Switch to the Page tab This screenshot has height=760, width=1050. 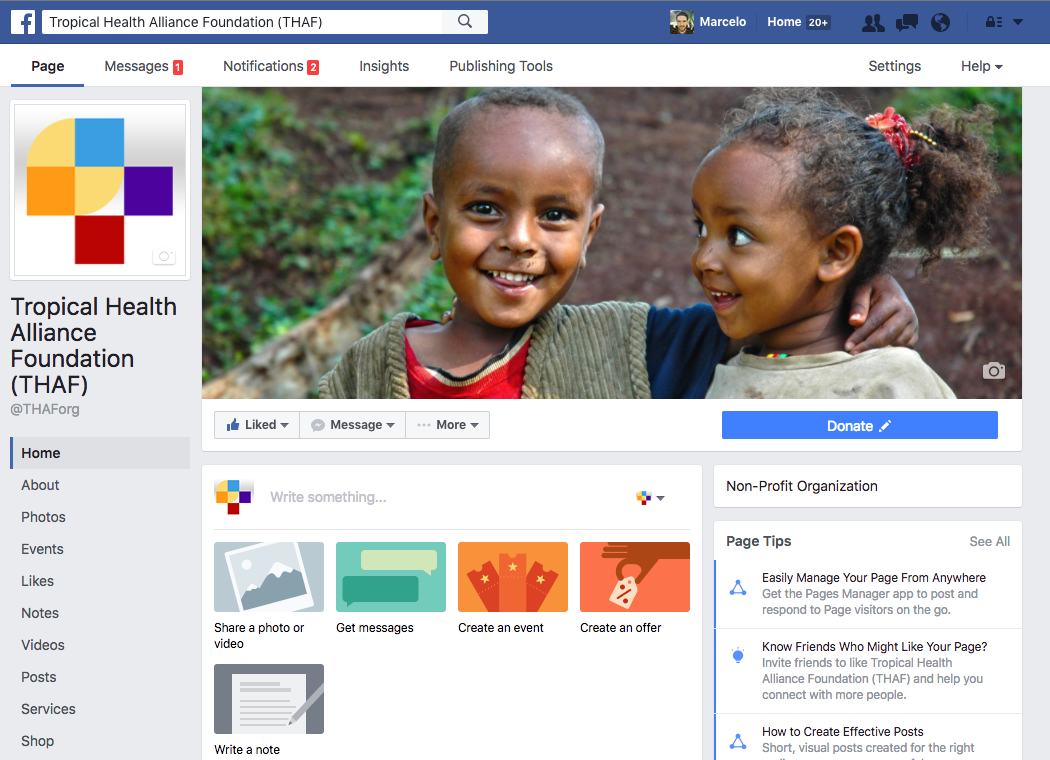(x=48, y=66)
